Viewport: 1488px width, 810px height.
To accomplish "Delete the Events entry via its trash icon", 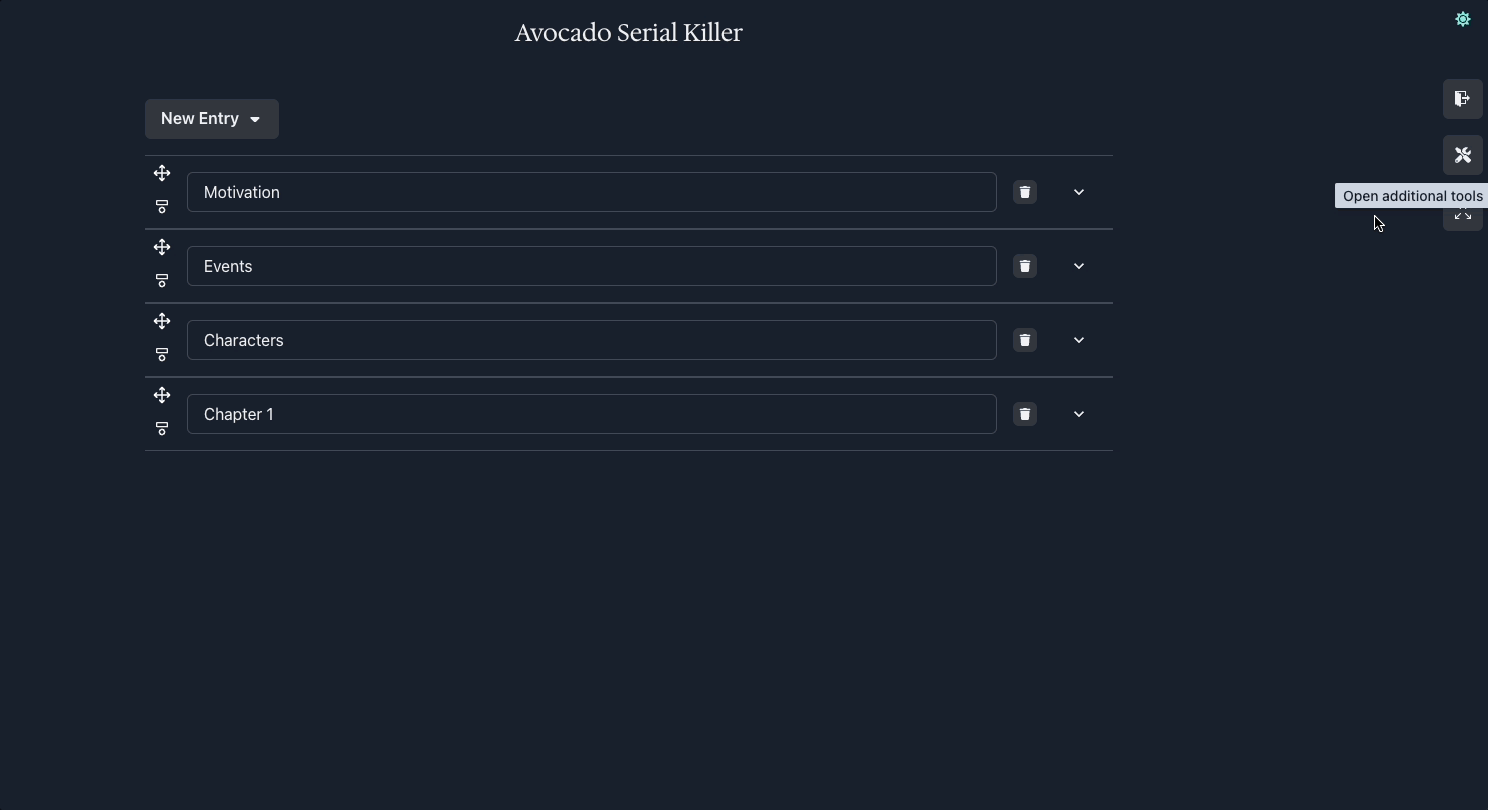I will pos(1024,266).
